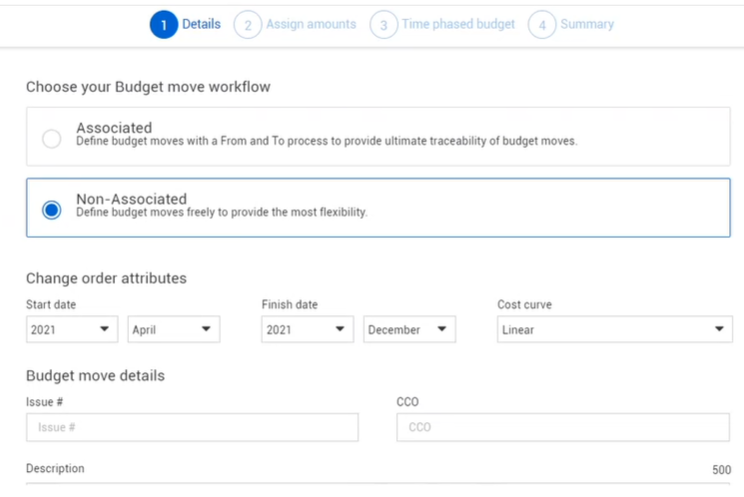
Task: Focus the CCO input field
Action: 563,427
